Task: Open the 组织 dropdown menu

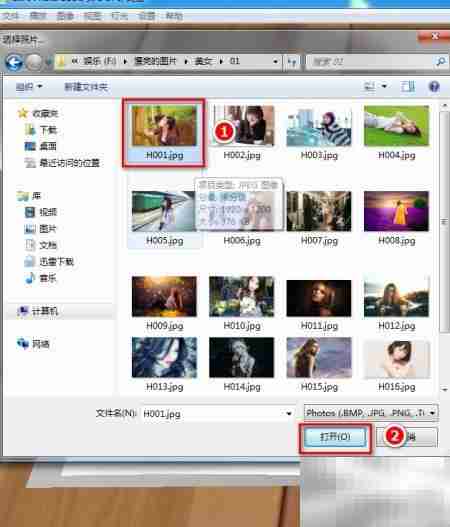Action: pyautogui.click(x=29, y=87)
